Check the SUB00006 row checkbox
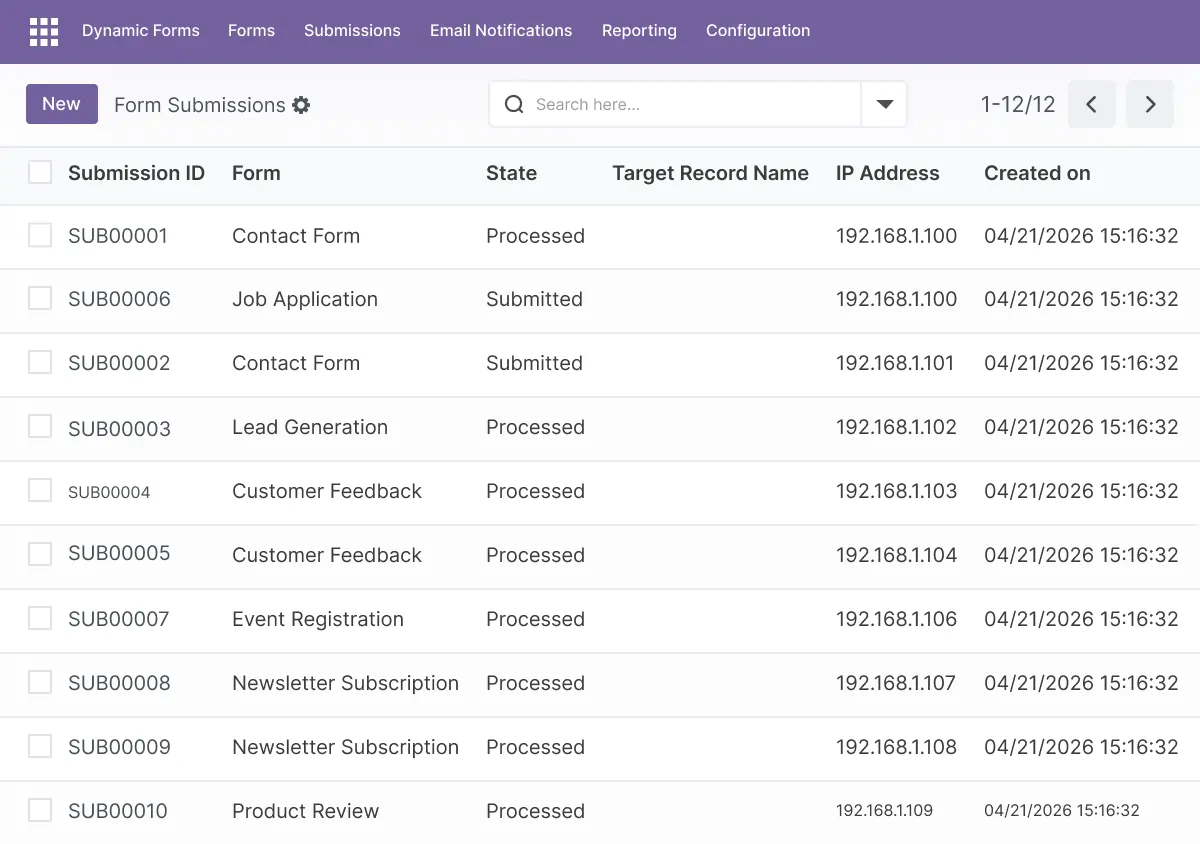The width and height of the screenshot is (1200, 844). (x=40, y=298)
